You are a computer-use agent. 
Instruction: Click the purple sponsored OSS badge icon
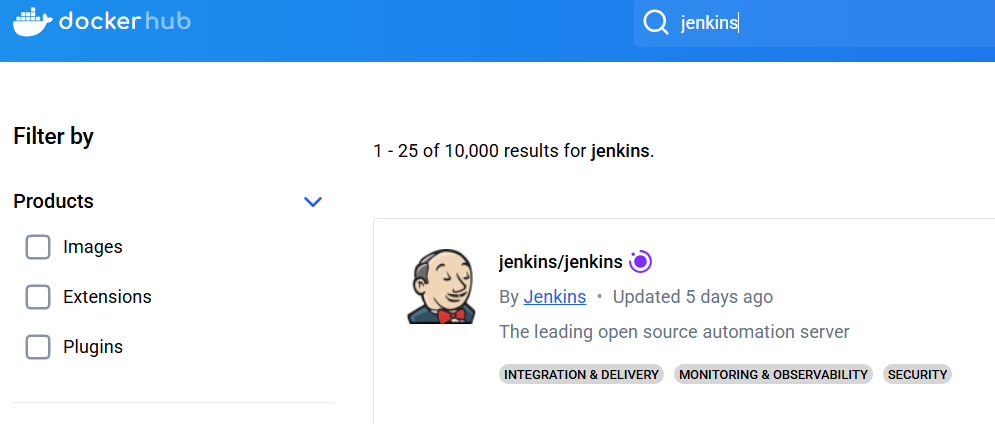pyautogui.click(x=641, y=262)
